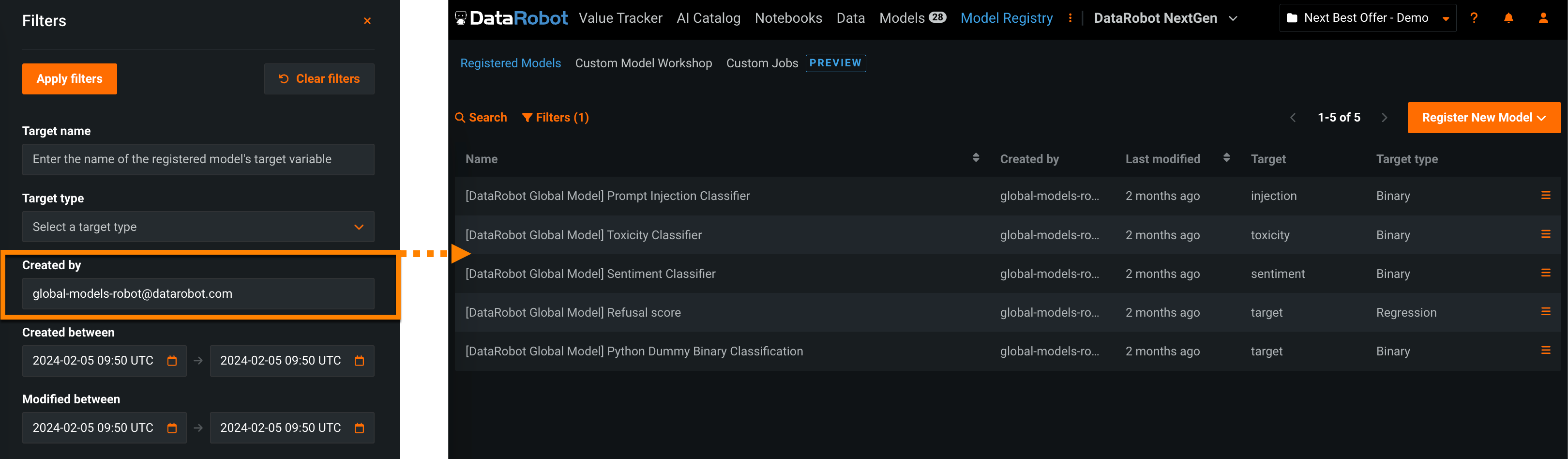This screenshot has width=1568, height=459.
Task: Click the Apply filters button
Action: pos(69,79)
